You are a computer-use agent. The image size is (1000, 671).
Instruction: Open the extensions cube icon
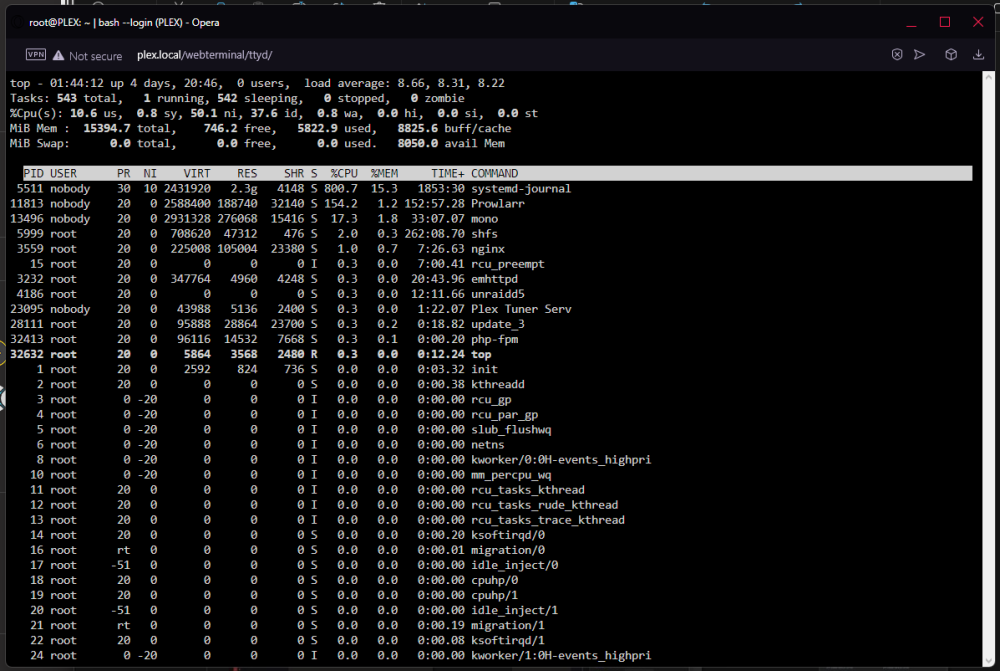(x=950, y=55)
